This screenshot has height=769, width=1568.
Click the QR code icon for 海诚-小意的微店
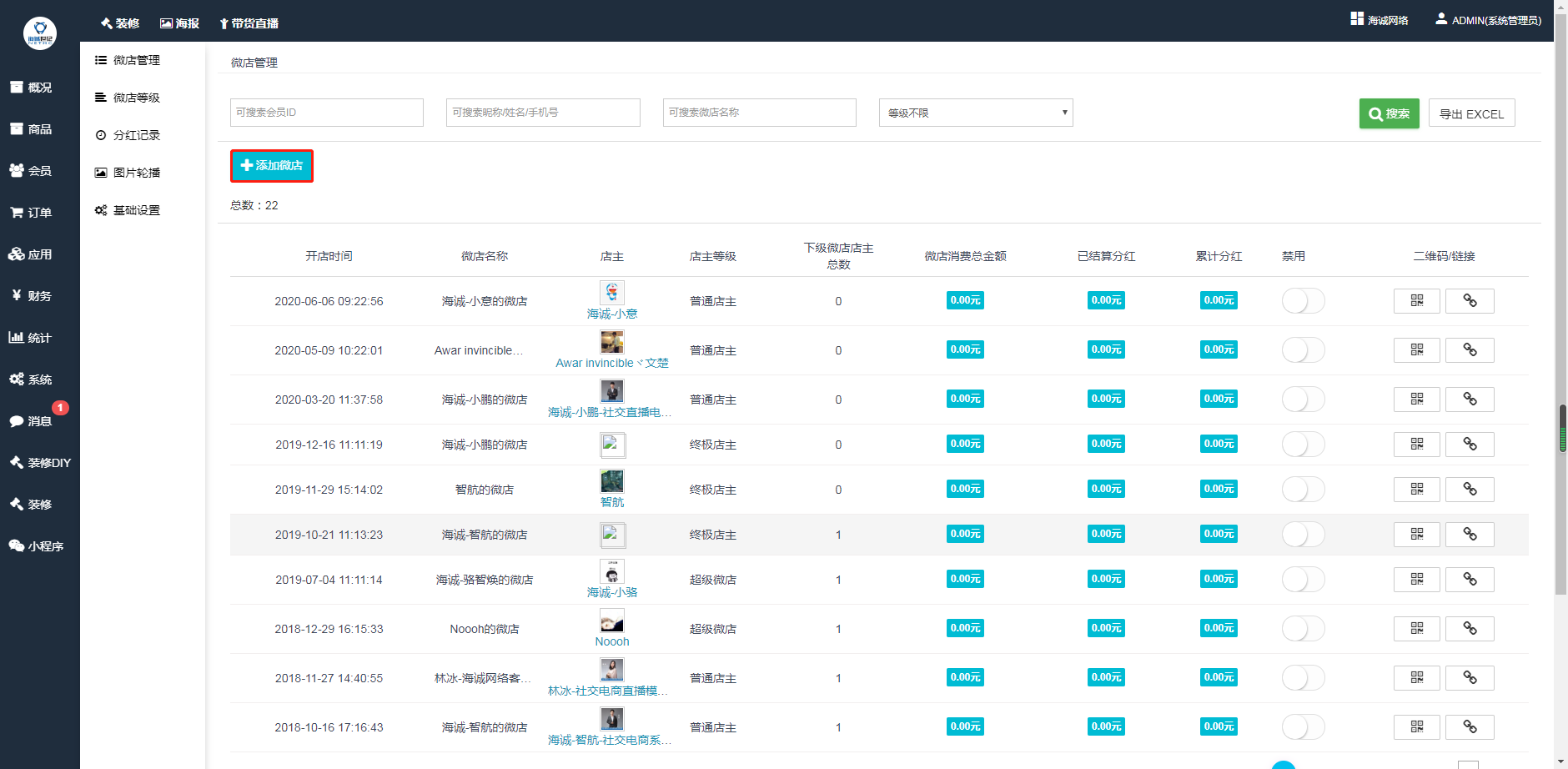coord(1416,301)
